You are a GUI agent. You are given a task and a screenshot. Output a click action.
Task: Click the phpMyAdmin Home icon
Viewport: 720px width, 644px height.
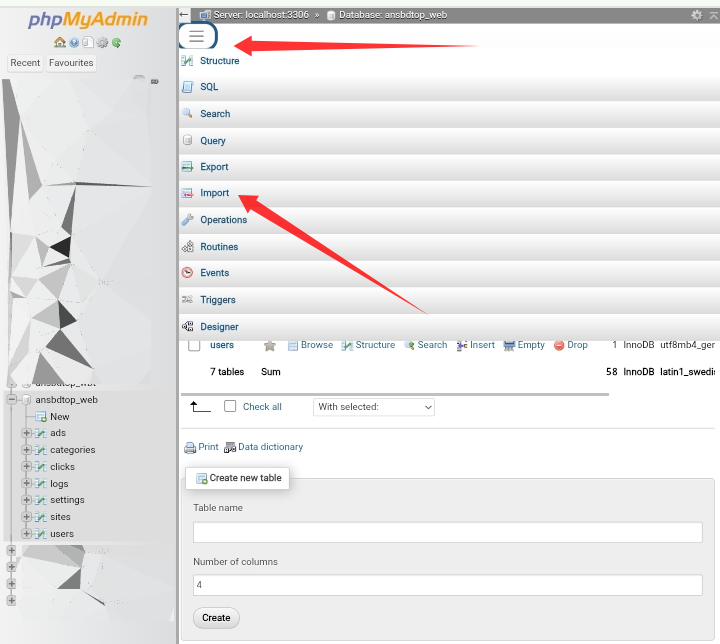60,43
